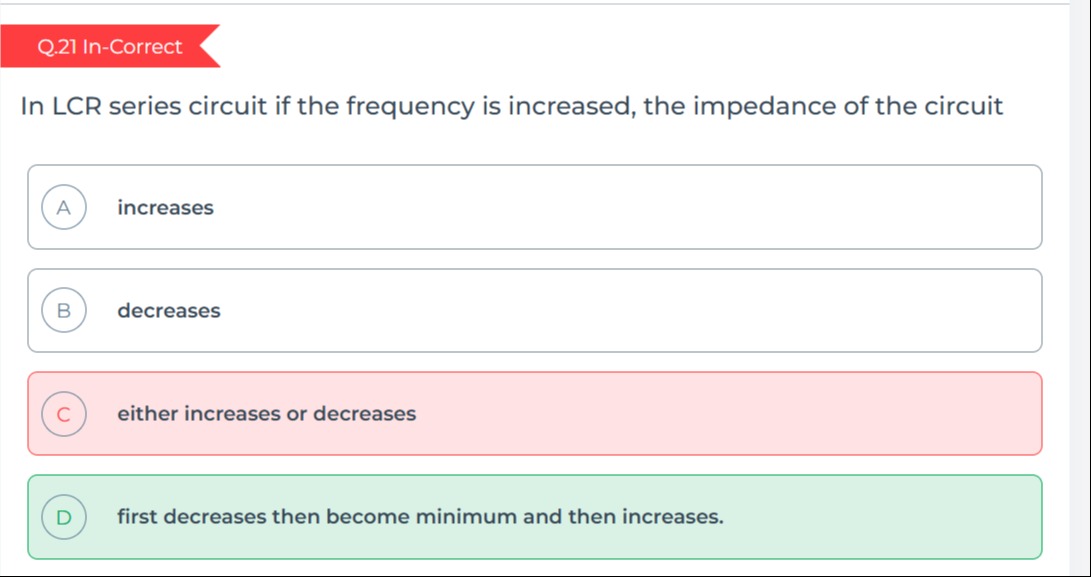Click the blank area of option B card

point(626,310)
